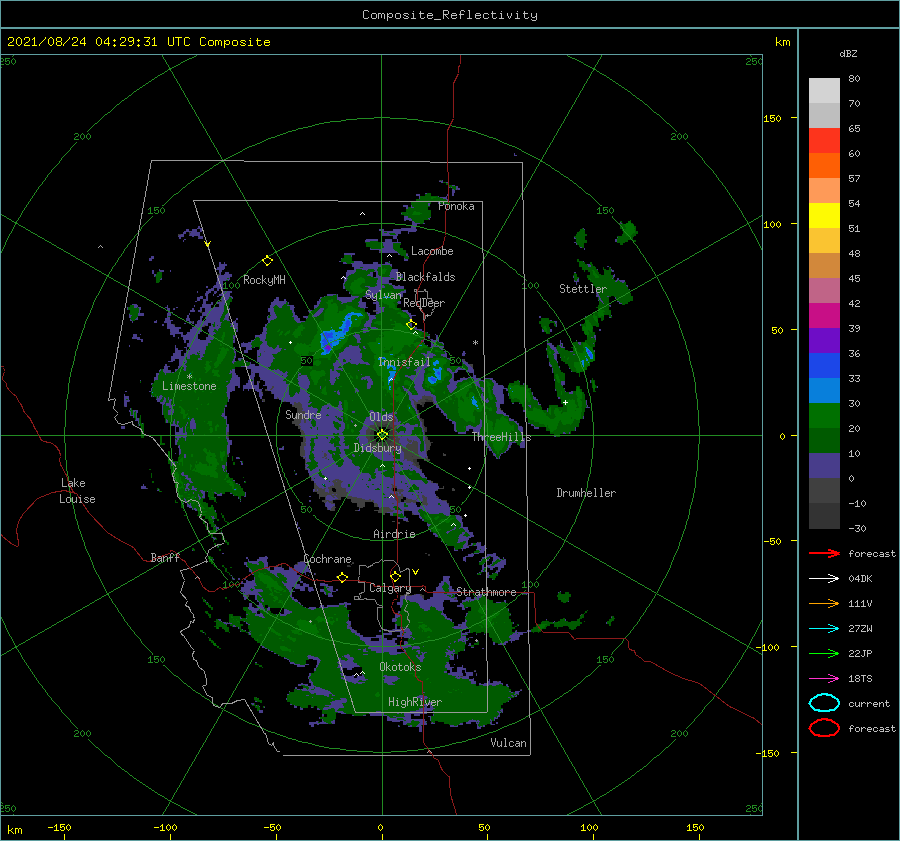This screenshot has height=841, width=900.
Task: Click the yellow station marker near RockyMH
Action: click(267, 261)
